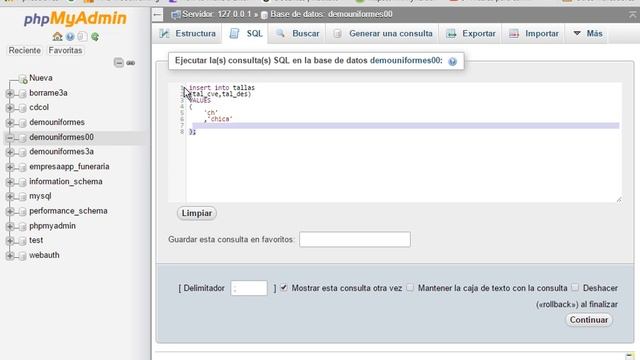640x360 pixels.
Task: Switch to the SQL tab
Action: click(246, 33)
